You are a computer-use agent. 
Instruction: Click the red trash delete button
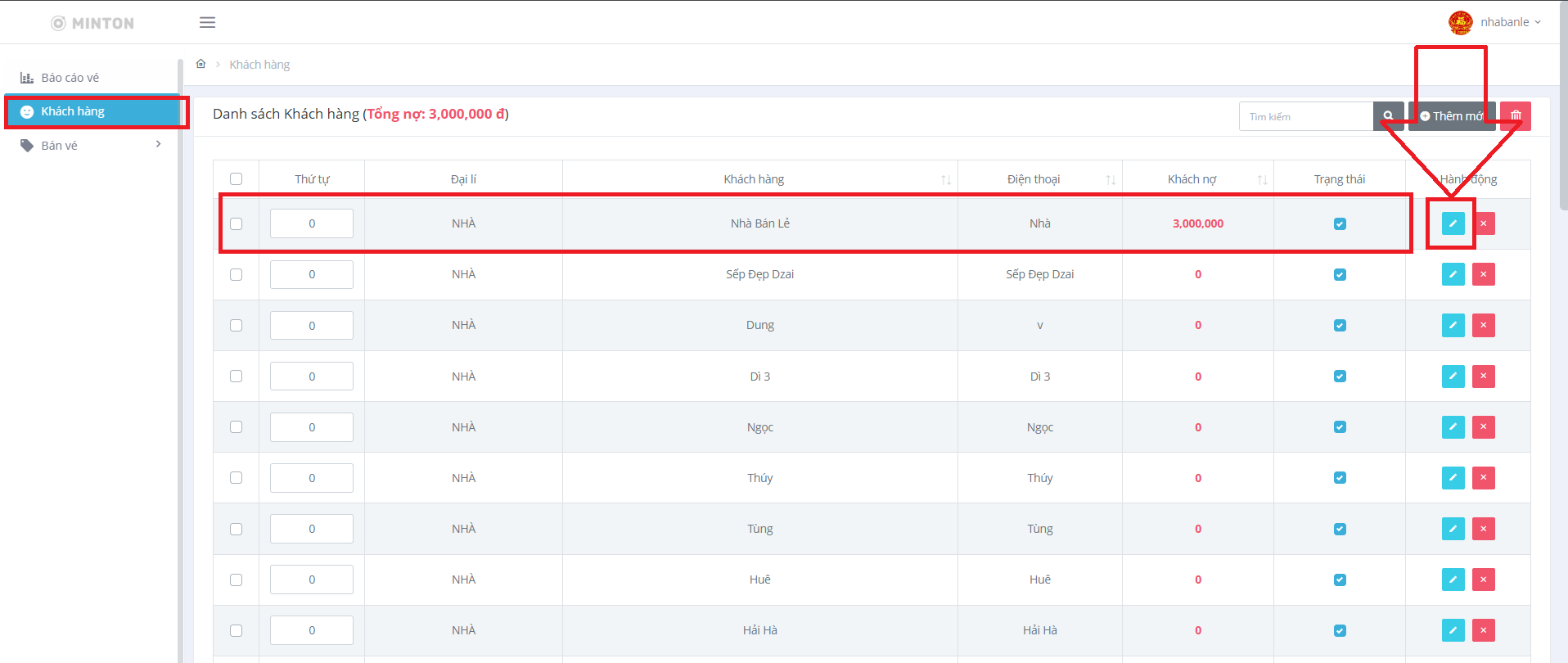pos(1516,116)
